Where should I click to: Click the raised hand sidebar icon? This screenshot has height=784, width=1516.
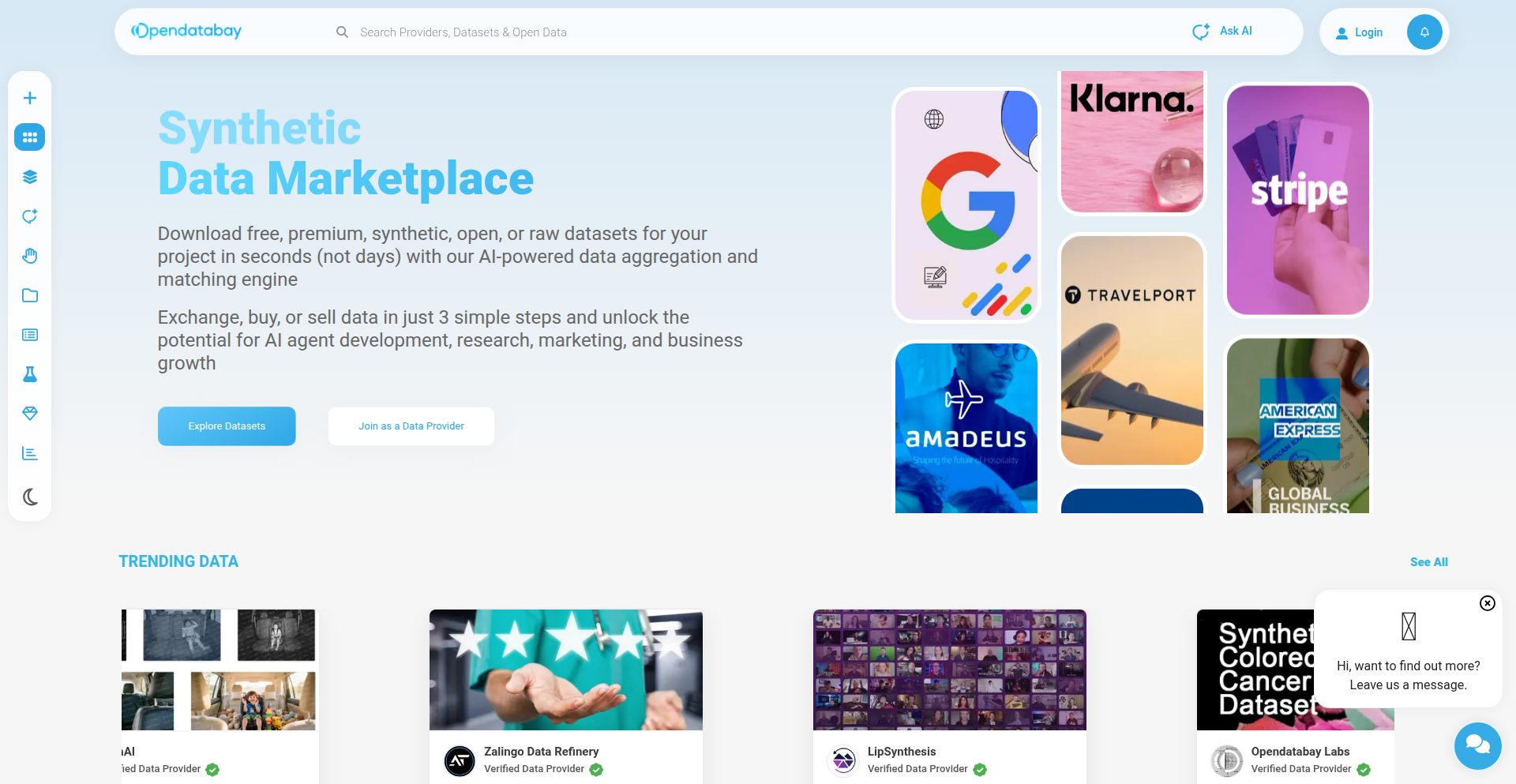(30, 256)
